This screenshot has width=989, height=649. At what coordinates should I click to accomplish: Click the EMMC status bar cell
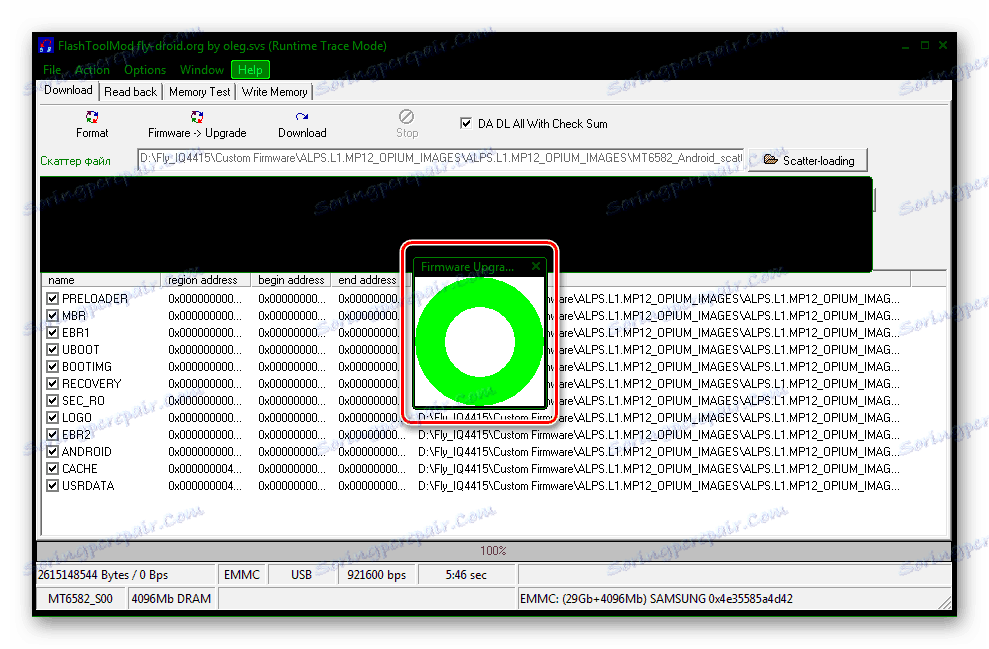(242, 575)
